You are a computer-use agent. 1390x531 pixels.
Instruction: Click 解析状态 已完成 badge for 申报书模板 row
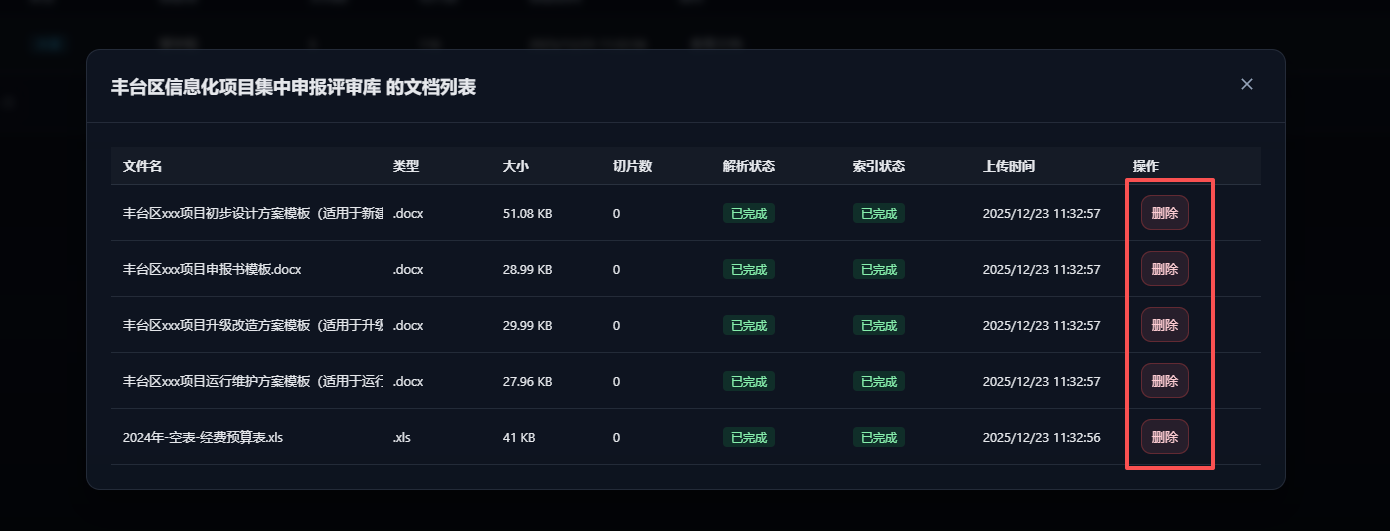click(x=748, y=269)
